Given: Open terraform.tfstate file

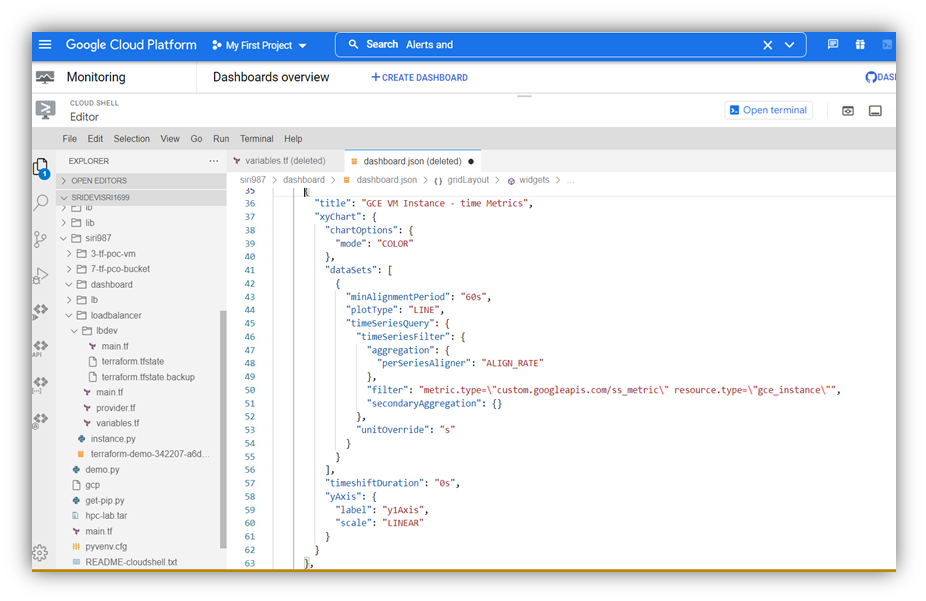Looking at the screenshot, I should pyautogui.click(x=132, y=361).
